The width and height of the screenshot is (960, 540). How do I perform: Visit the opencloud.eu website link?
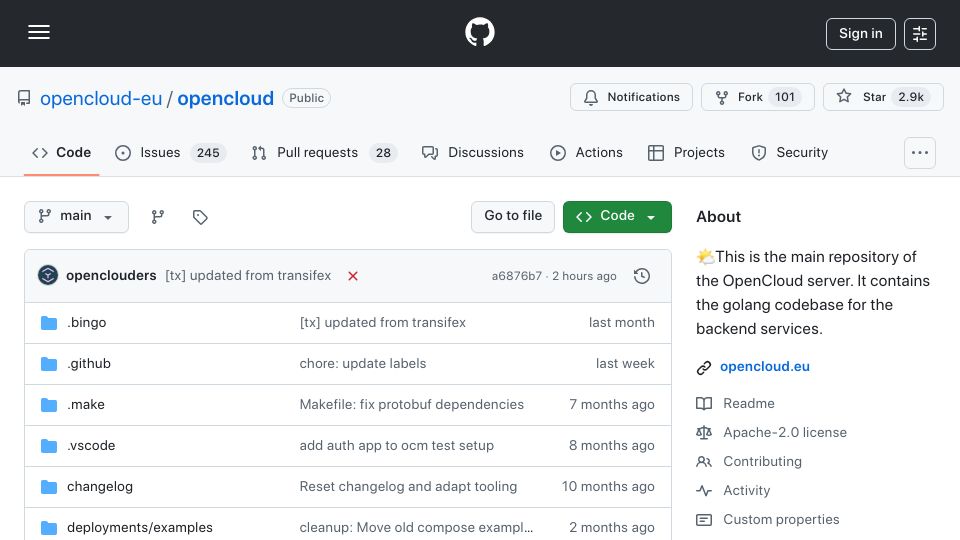click(x=765, y=367)
